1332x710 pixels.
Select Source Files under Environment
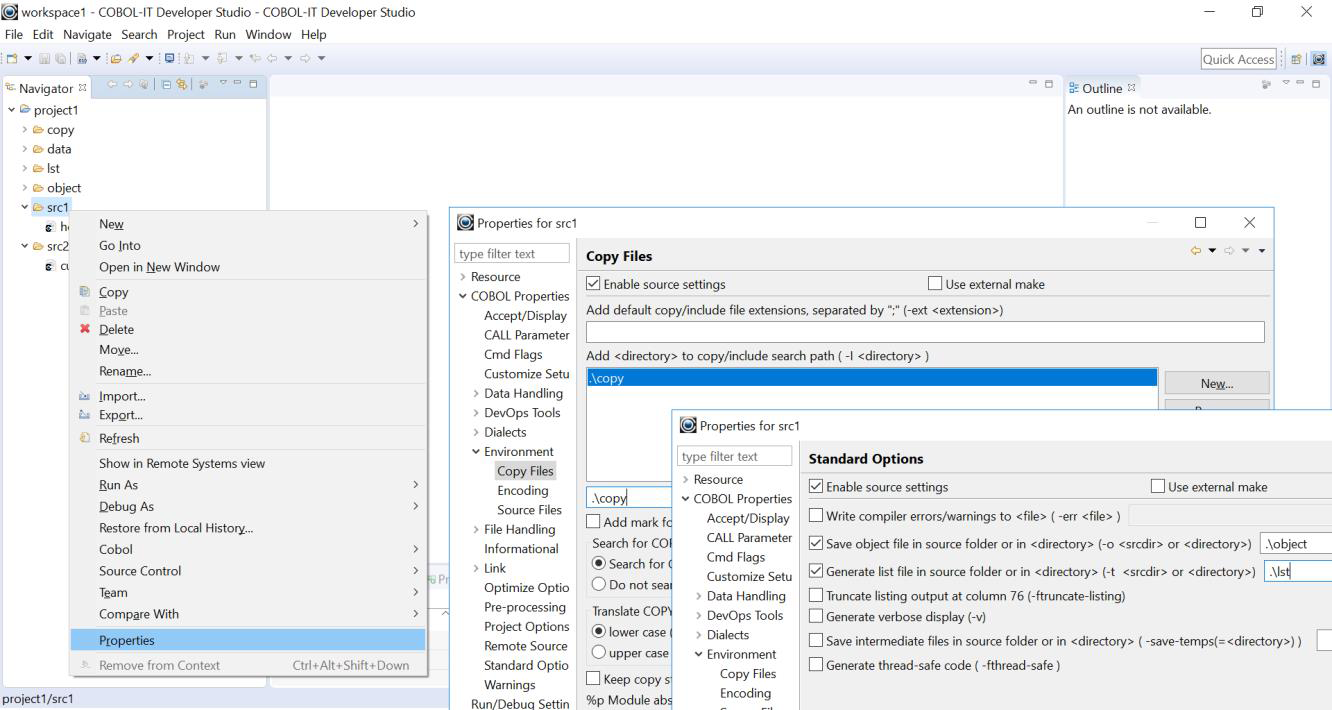[x=529, y=510]
